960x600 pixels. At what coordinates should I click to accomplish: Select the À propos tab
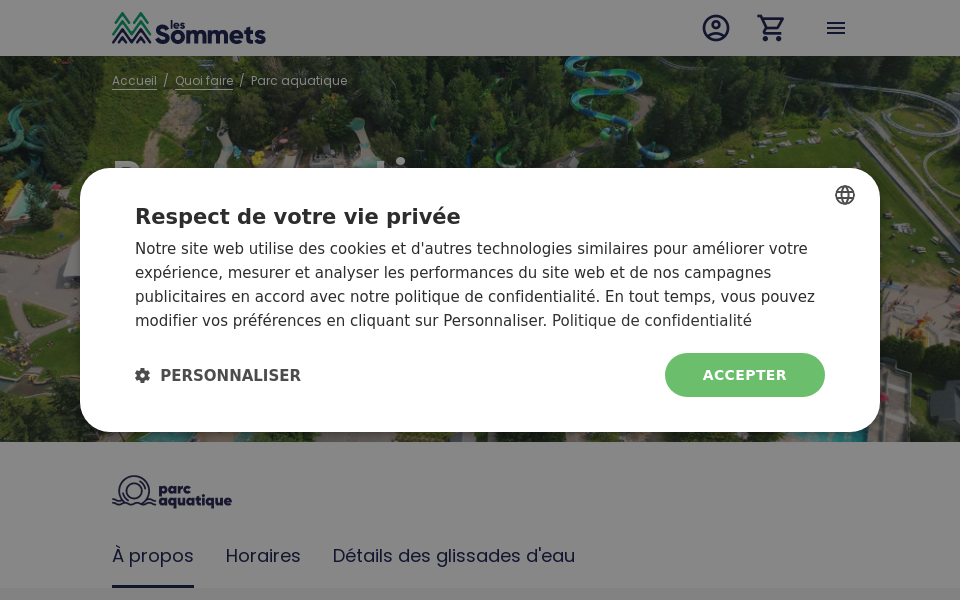152,556
